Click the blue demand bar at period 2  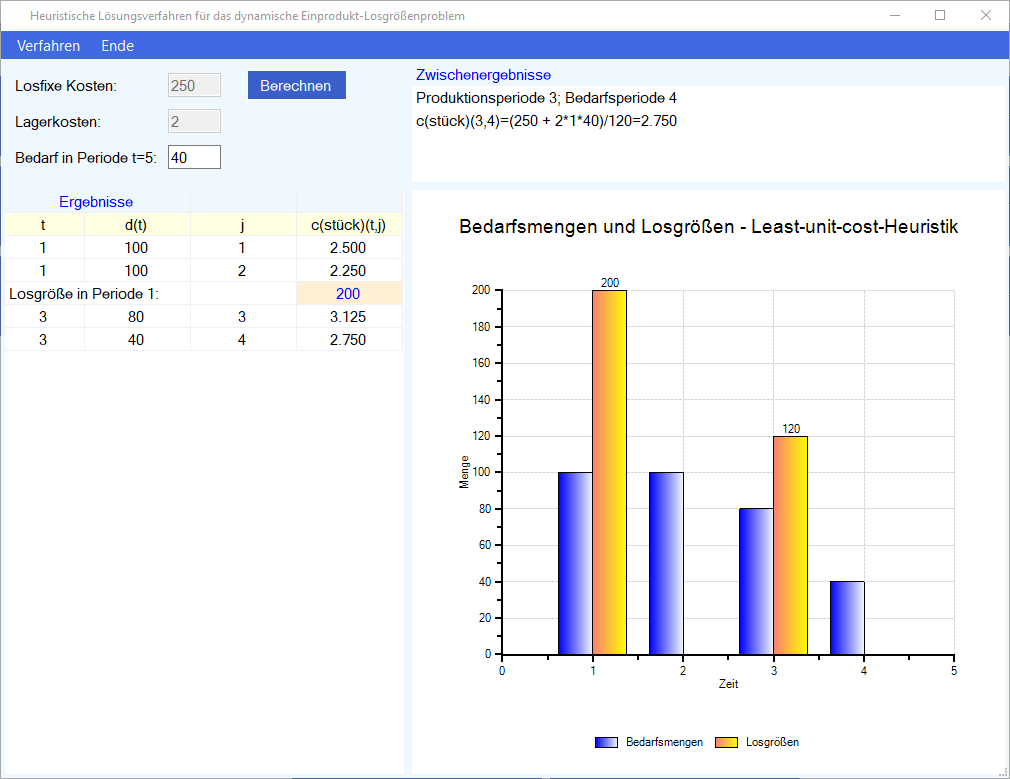[666, 563]
